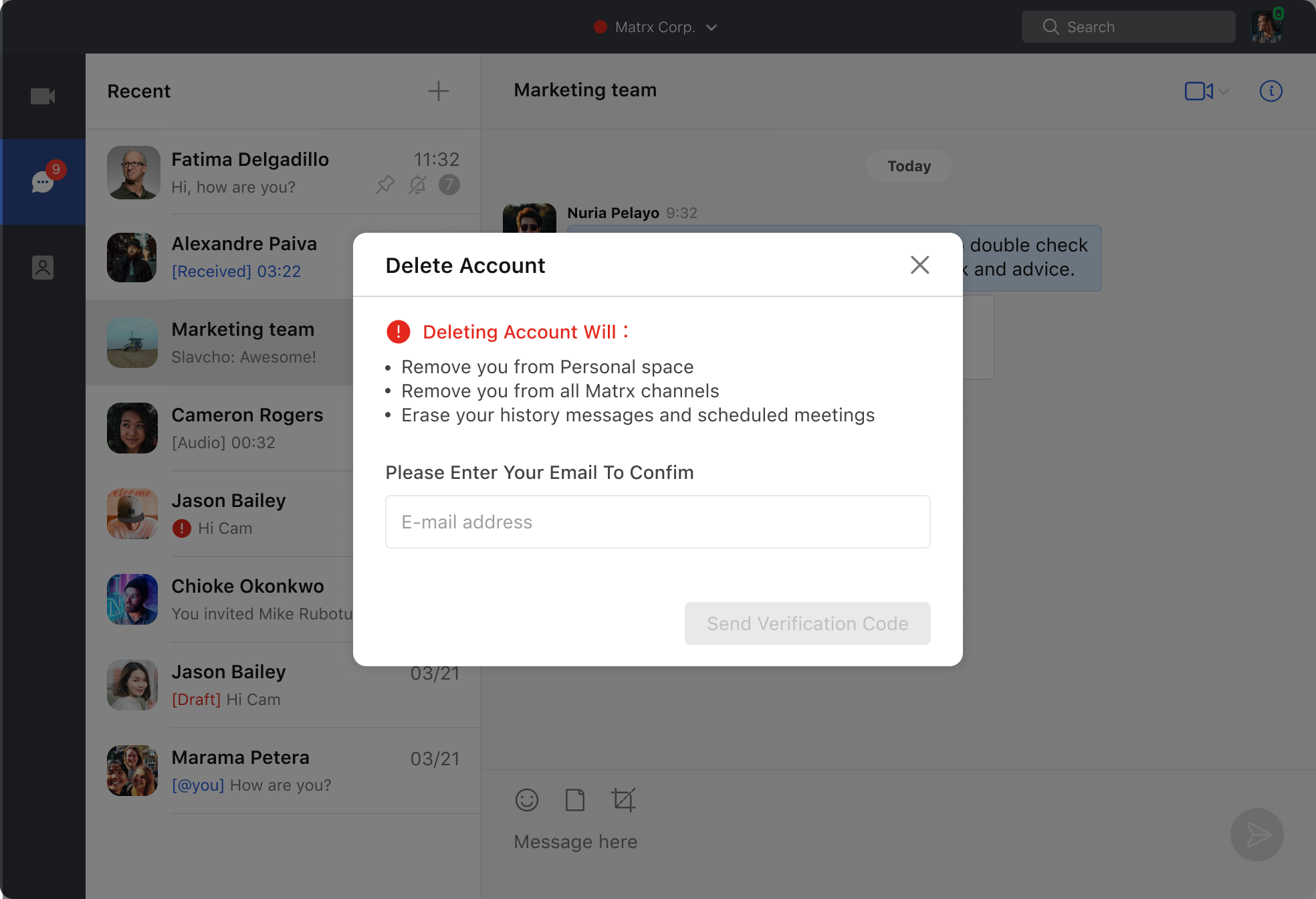The image size is (1316, 899).
Task: Click the top Search box
Action: [1128, 27]
